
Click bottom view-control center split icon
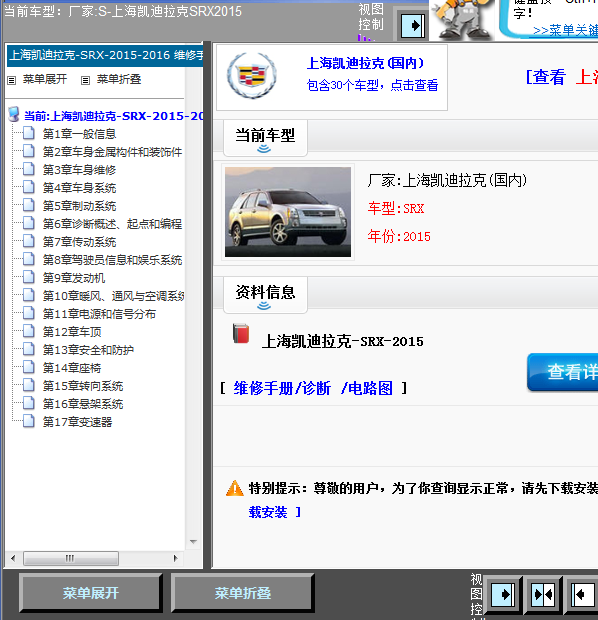543,594
